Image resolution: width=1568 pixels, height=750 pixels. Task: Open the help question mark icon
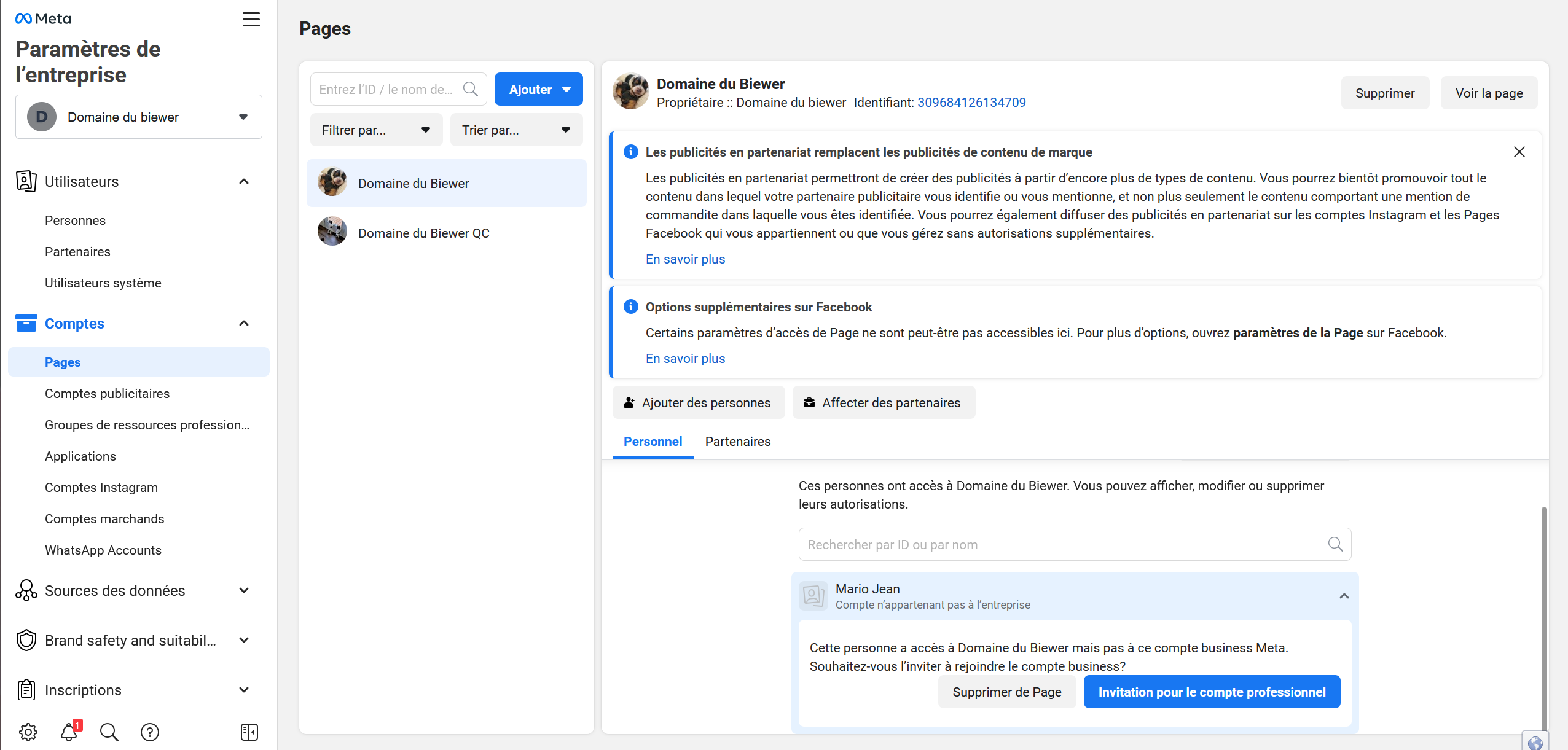click(x=150, y=732)
